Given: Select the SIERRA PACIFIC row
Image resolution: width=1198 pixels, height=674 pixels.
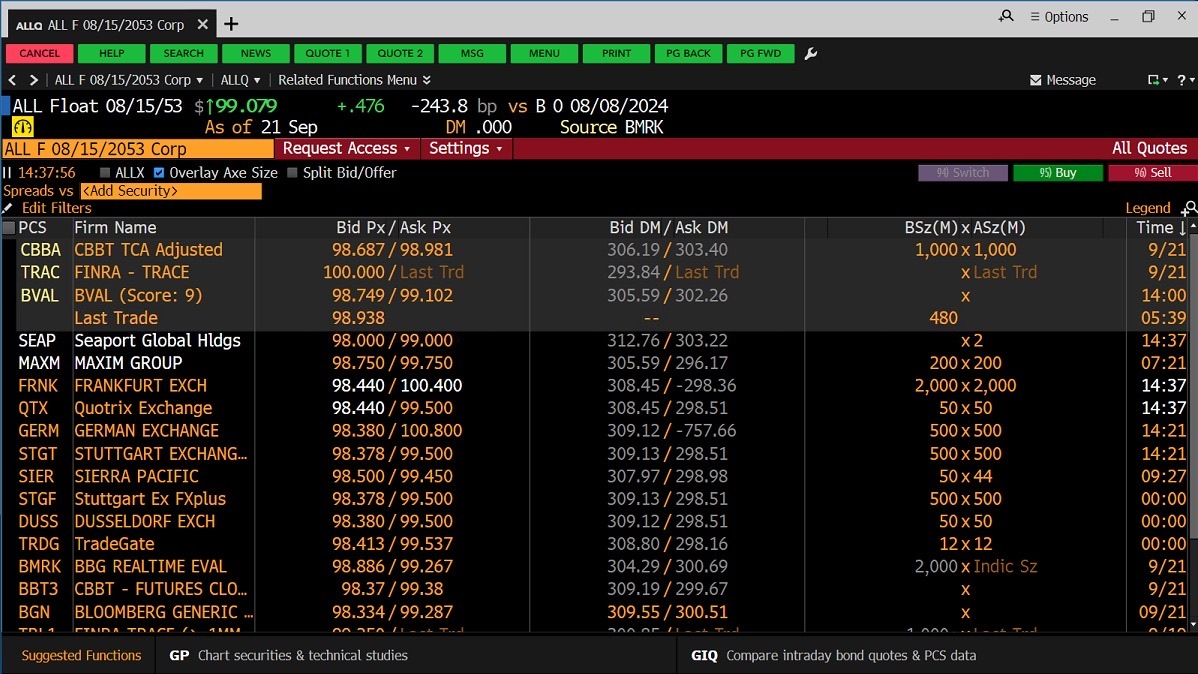Looking at the screenshot, I should [596, 476].
